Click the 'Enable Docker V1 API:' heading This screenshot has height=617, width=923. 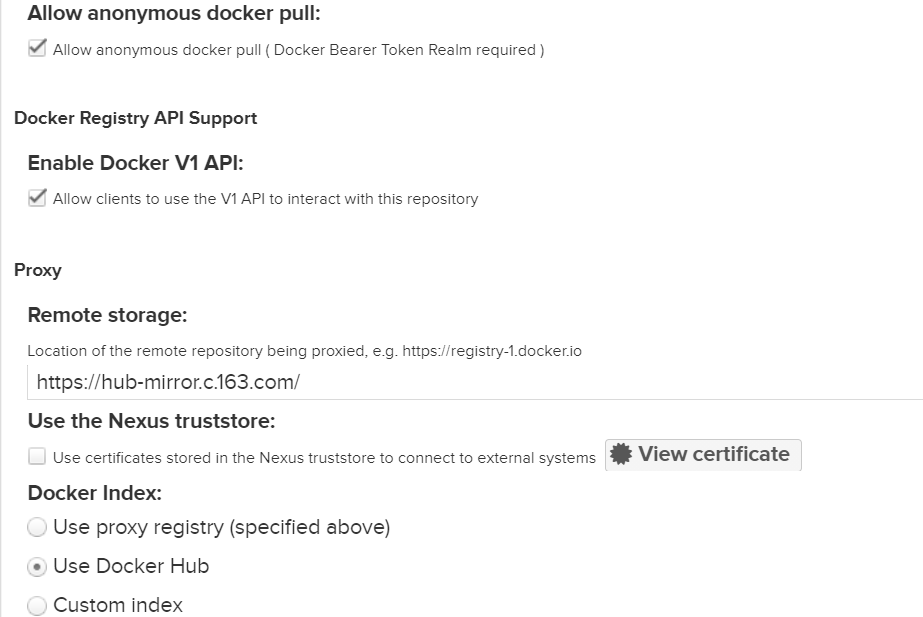(135, 164)
